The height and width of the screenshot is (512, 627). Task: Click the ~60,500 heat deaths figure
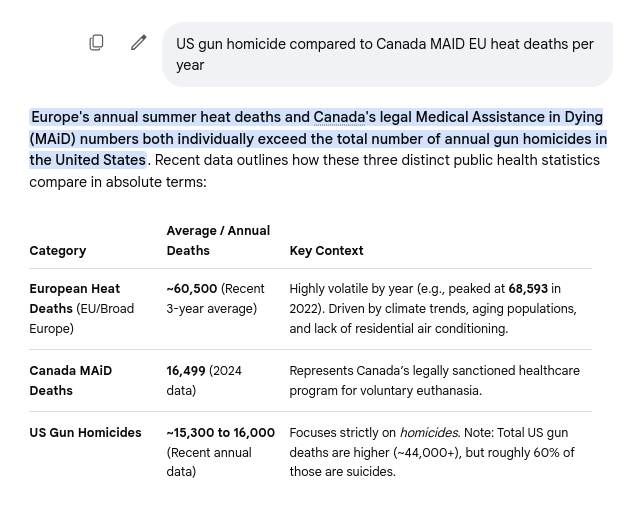[192, 289]
